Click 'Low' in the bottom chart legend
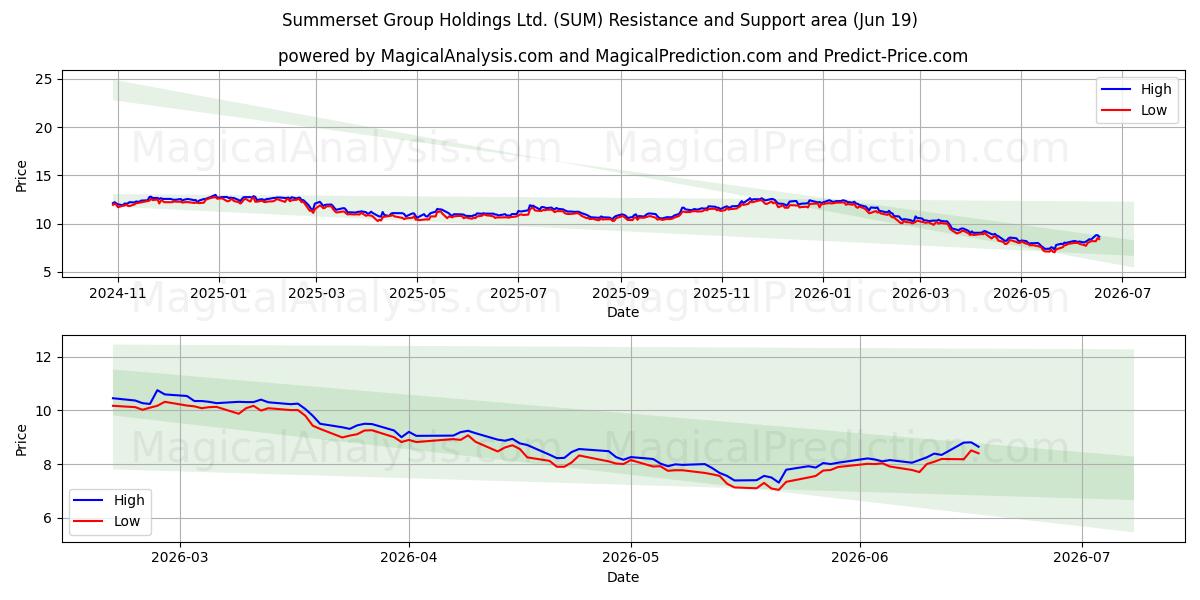Screen dimensions: 1200x600 point(127,521)
